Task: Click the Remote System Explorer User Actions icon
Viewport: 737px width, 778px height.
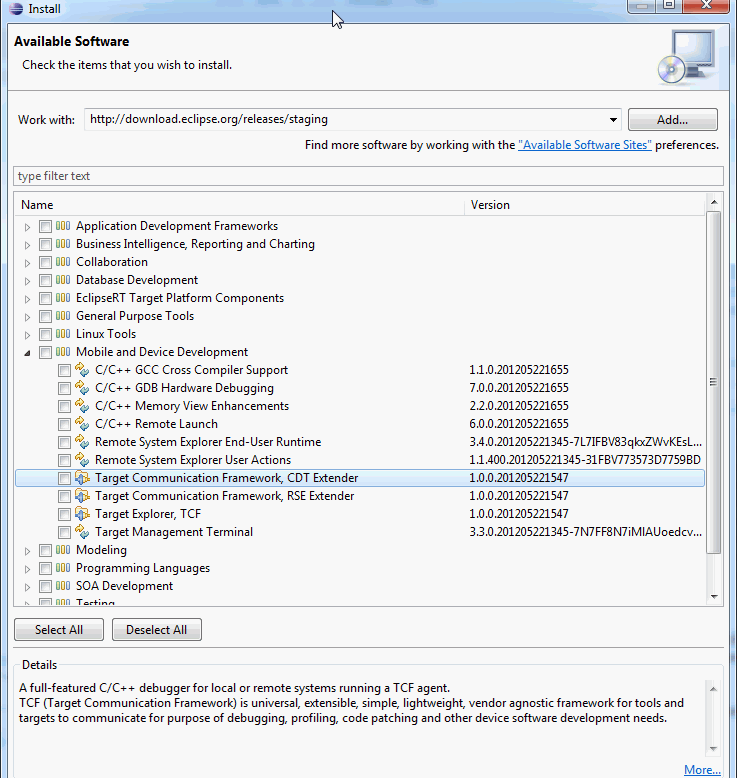Action: [82, 460]
